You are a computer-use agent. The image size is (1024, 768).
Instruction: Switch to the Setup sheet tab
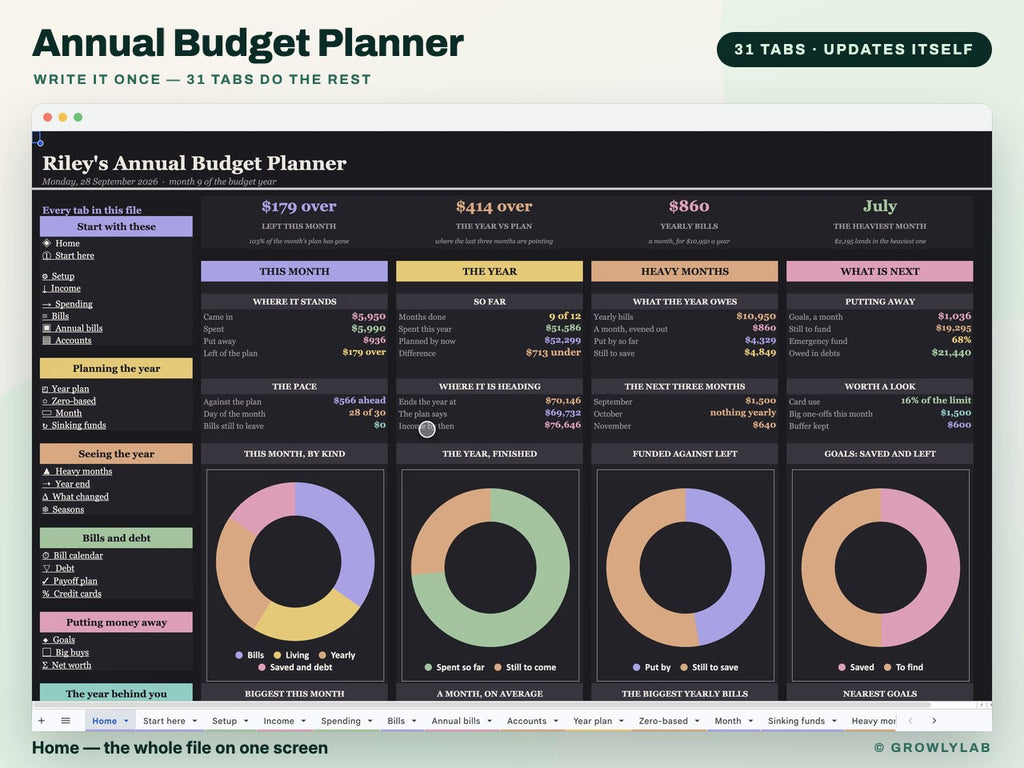click(x=224, y=720)
